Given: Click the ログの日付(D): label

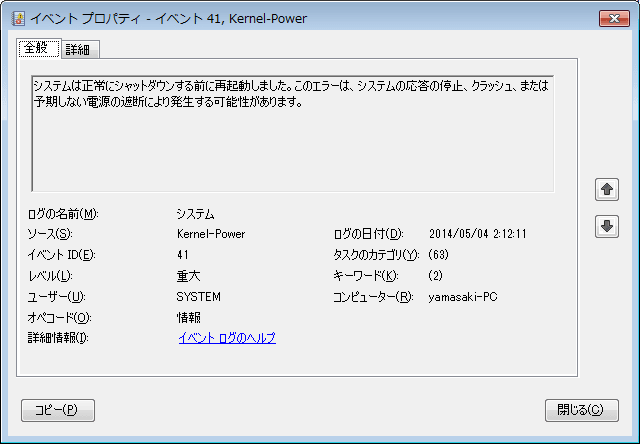Looking at the screenshot, I should (x=369, y=234).
